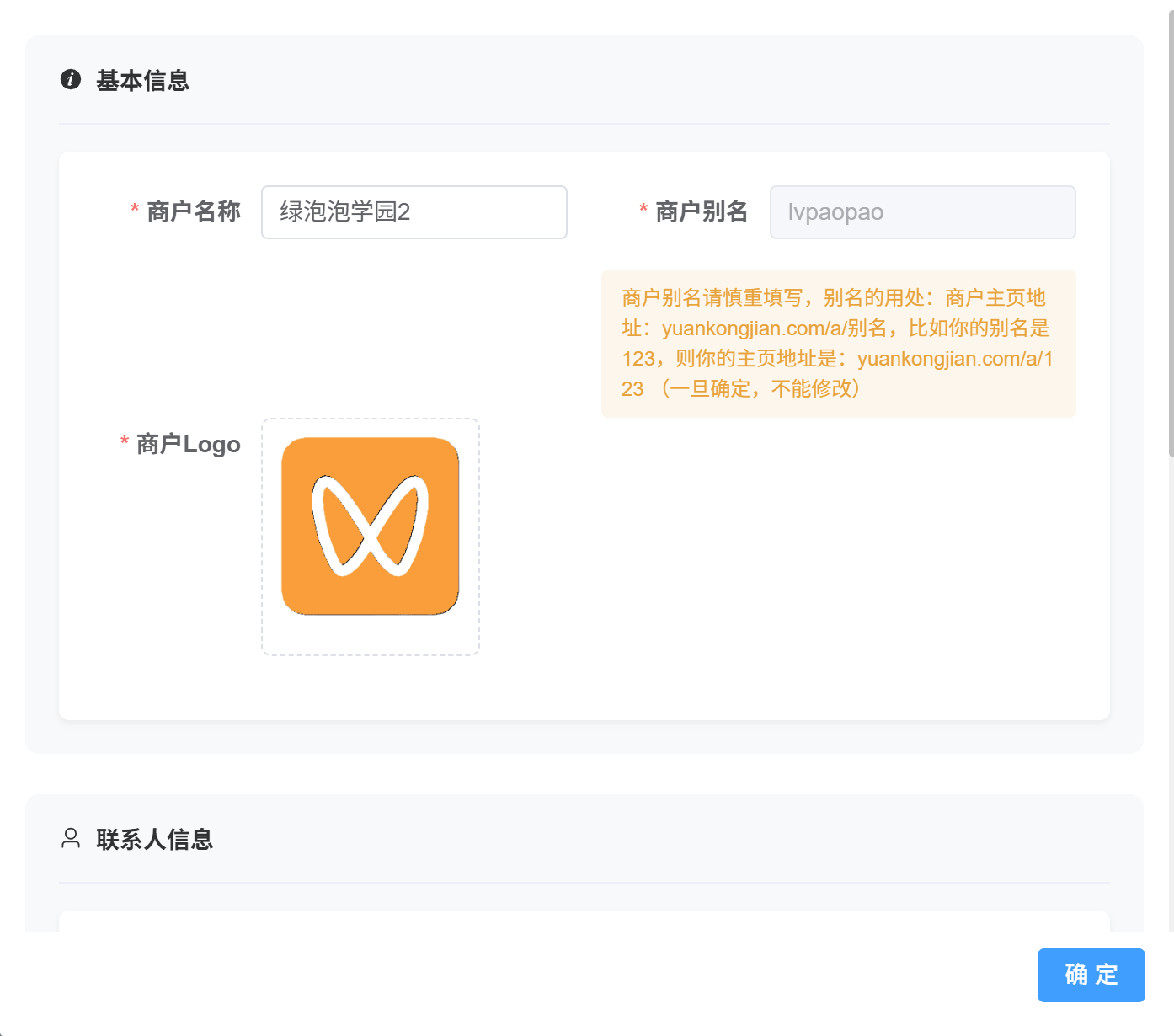Click the yuankongjian.com/a/123 sample address text

(x=956, y=358)
